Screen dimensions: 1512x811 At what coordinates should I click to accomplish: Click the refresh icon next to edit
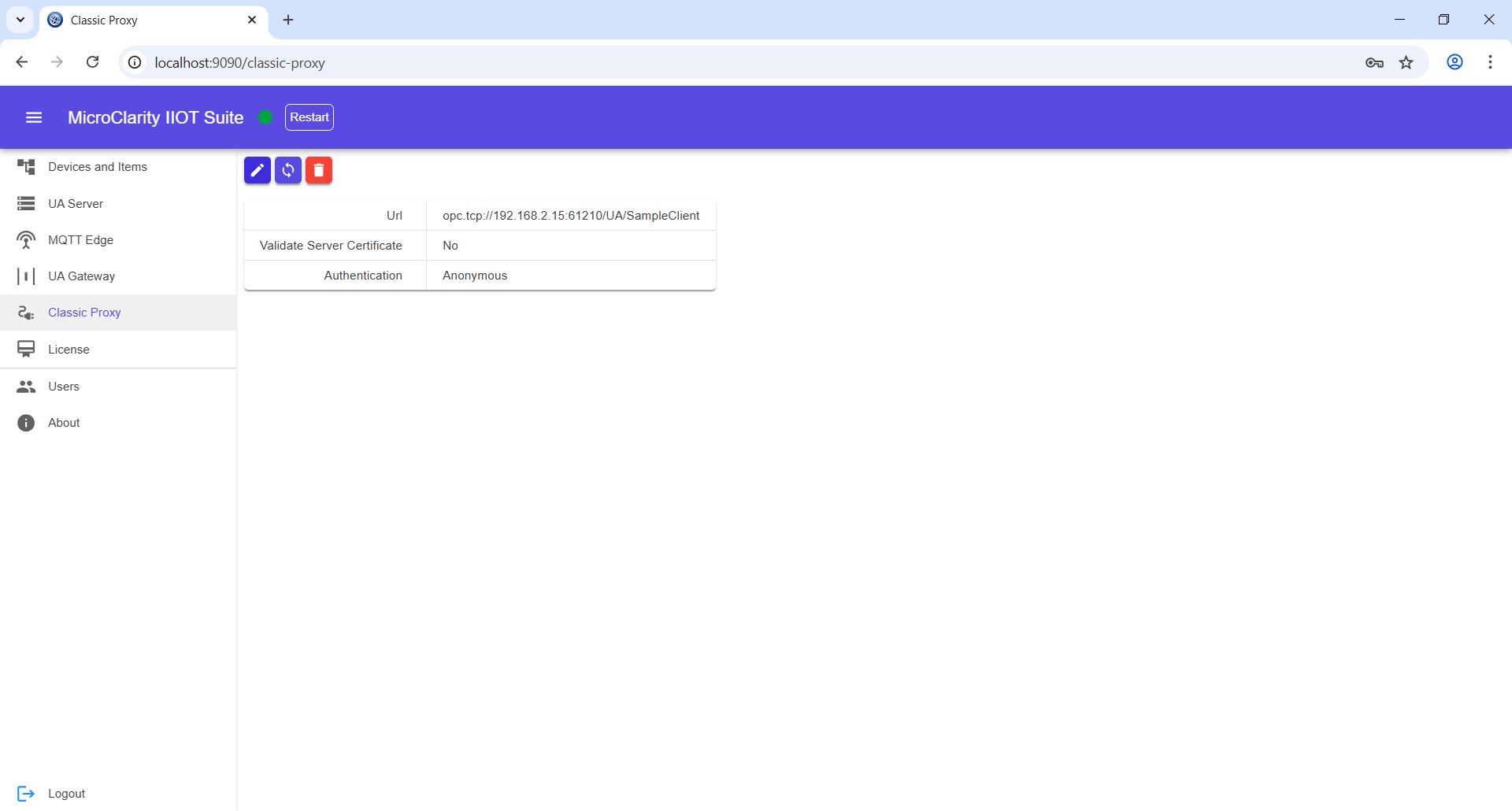point(288,170)
